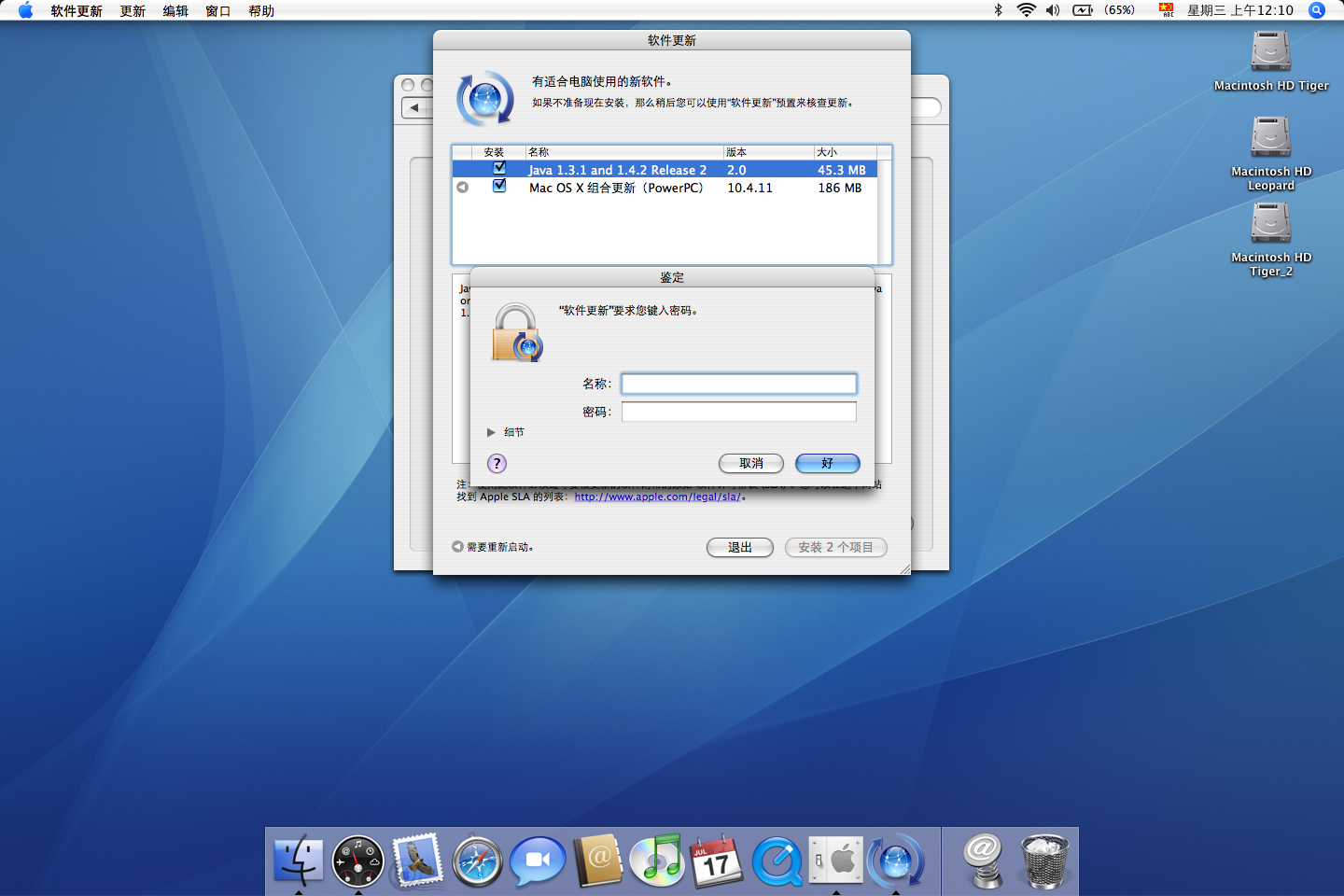Open the Apple menu
This screenshot has width=1344, height=896.
click(x=25, y=10)
